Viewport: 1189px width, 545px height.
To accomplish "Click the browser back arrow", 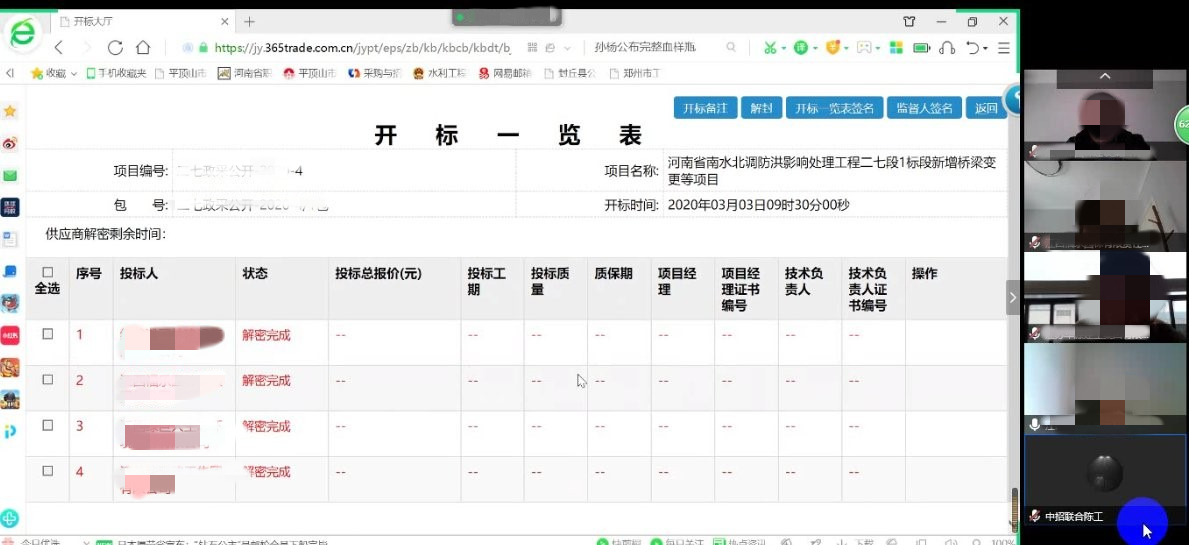I will pos(59,47).
